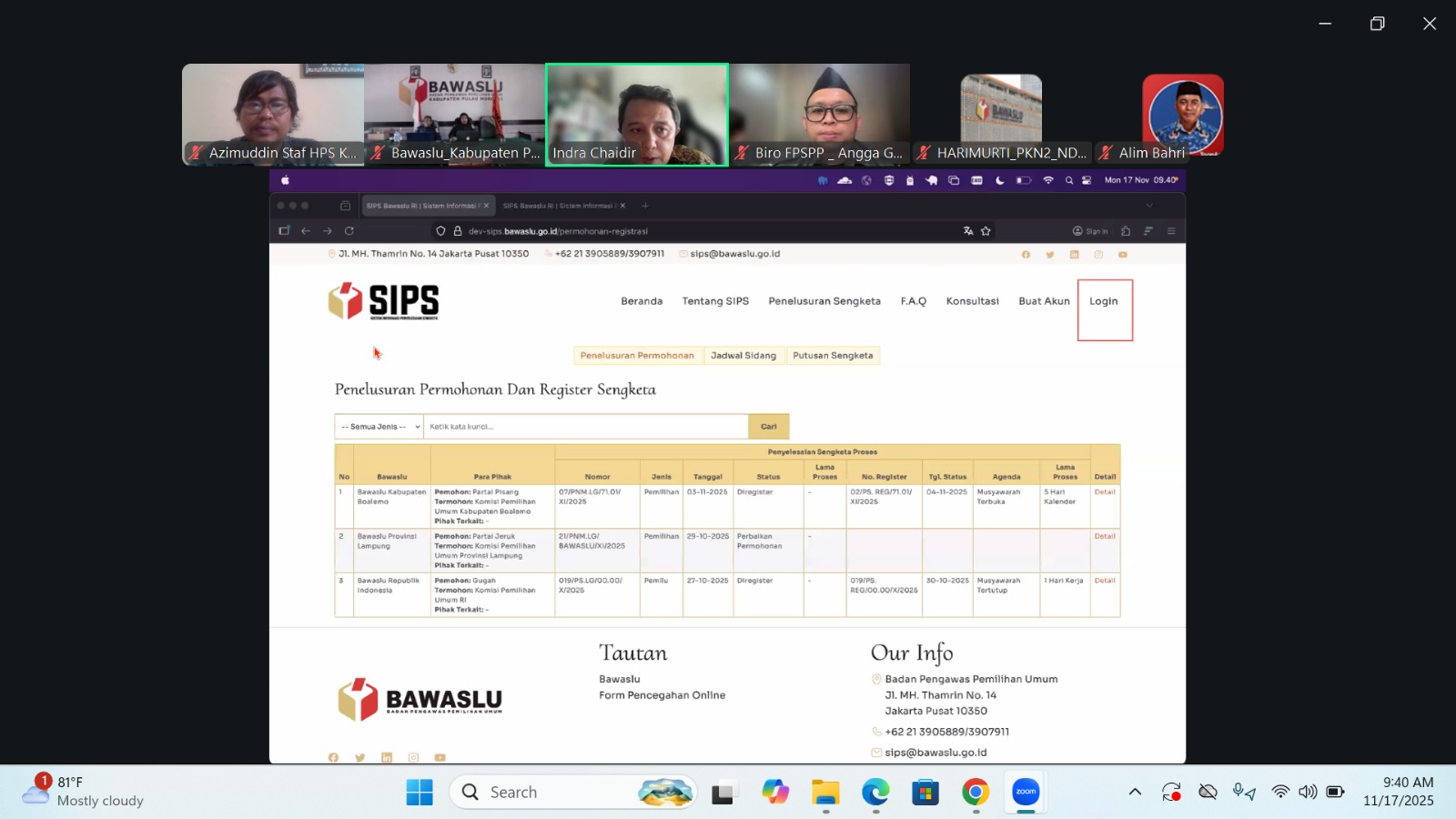Viewport: 1456px width, 819px height.
Task: Open the F.A.Q menu item
Action: pos(913,301)
